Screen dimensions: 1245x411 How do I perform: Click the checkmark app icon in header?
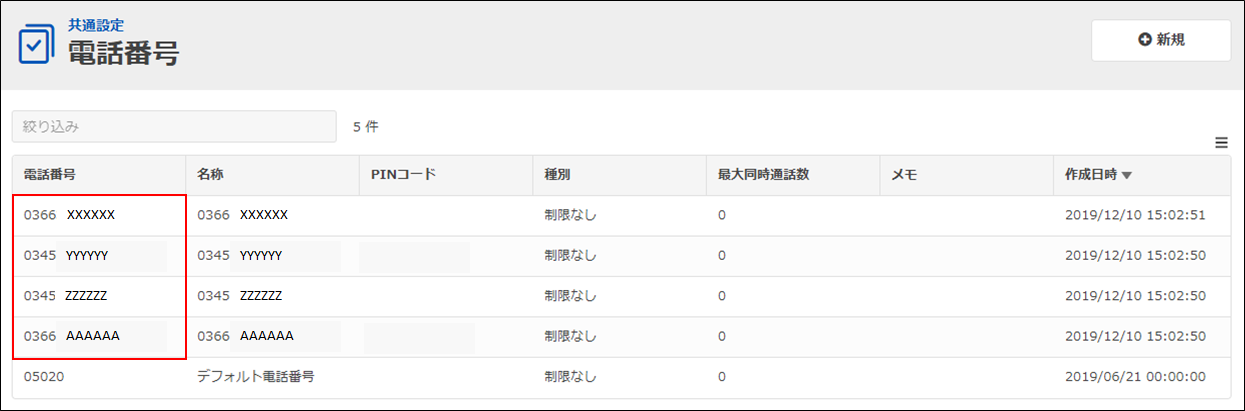click(x=35, y=43)
